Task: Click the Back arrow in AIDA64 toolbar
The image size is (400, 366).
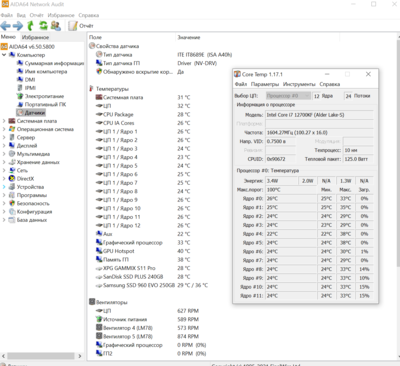Action: (x=5, y=26)
